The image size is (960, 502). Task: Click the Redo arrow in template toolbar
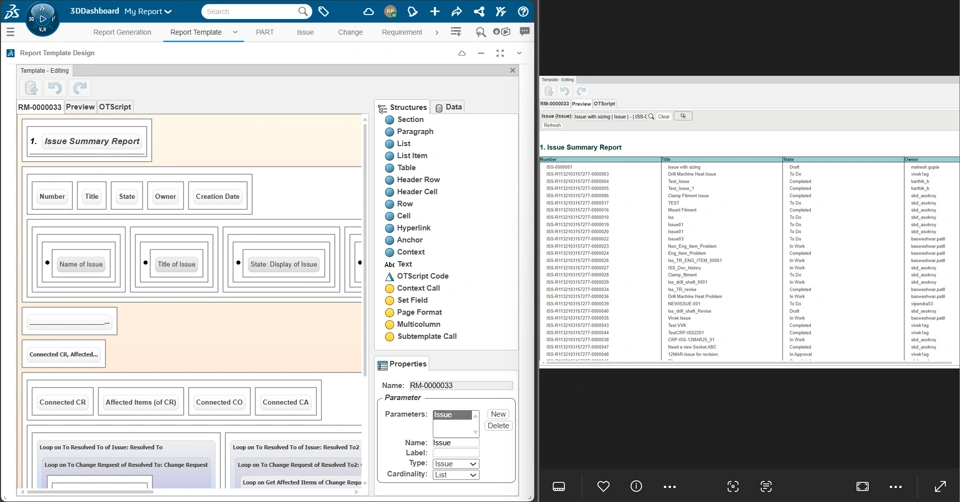pos(80,88)
